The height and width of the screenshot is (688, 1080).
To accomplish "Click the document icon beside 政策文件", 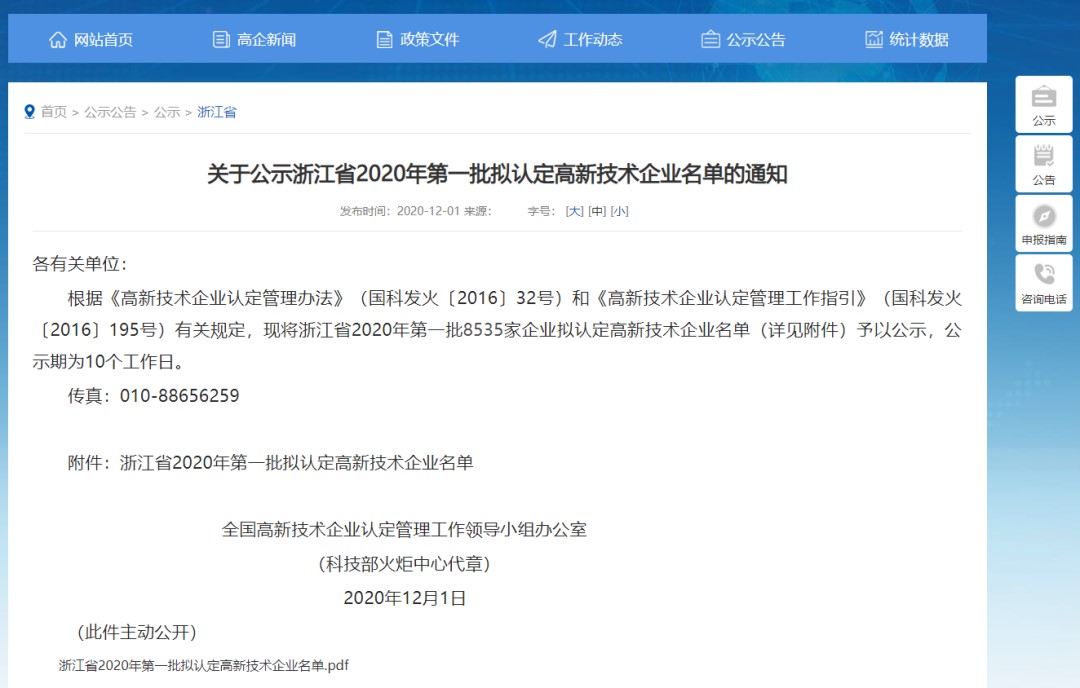I will click(x=383, y=39).
